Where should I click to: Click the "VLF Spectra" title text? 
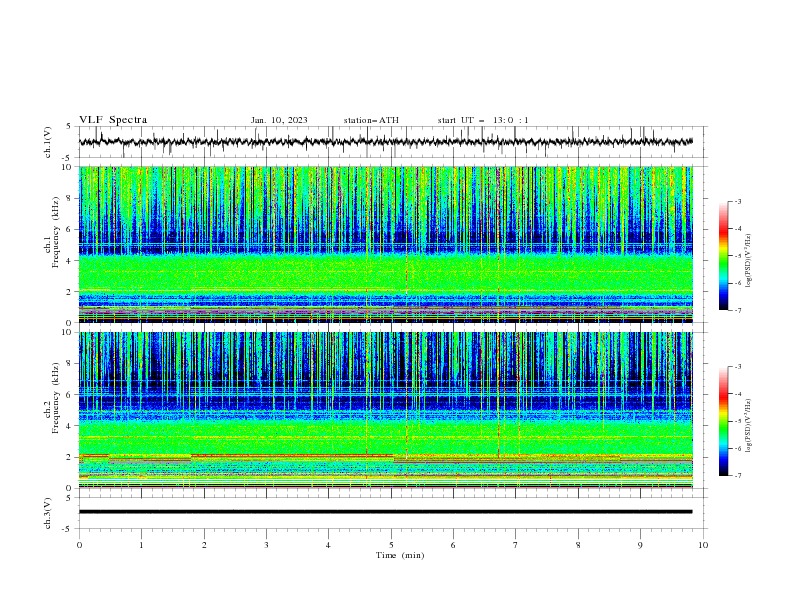coord(113,120)
